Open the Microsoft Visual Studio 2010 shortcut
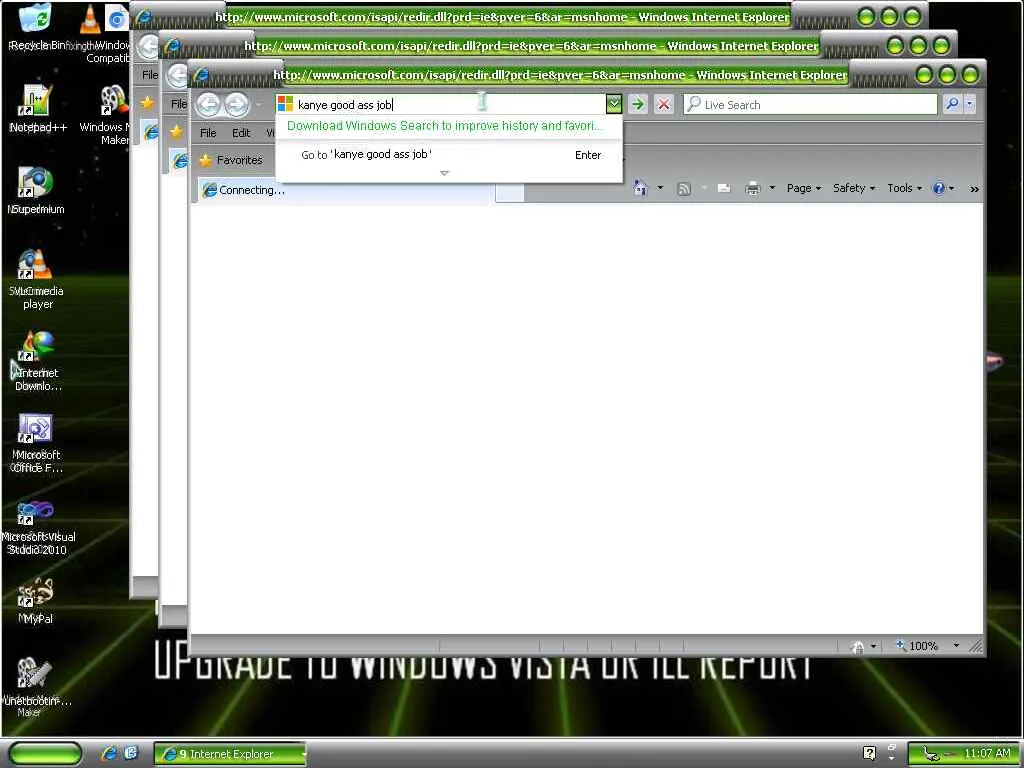Screen dimensions: 1024x768 coord(37,526)
